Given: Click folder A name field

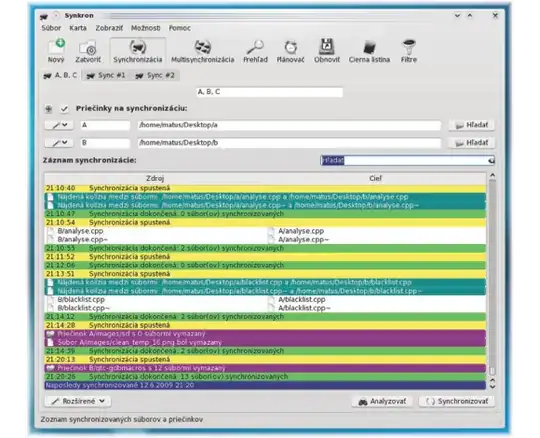Looking at the screenshot, I should coord(105,125).
